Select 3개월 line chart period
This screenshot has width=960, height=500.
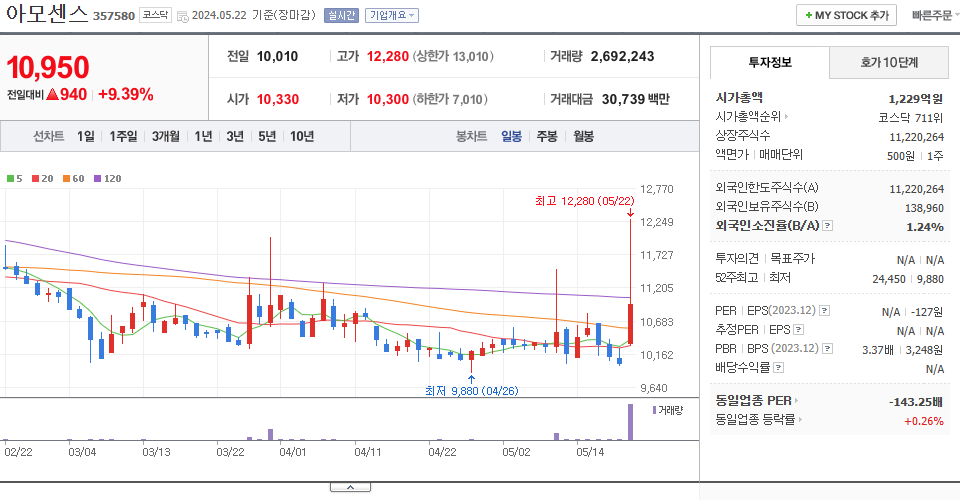point(166,136)
